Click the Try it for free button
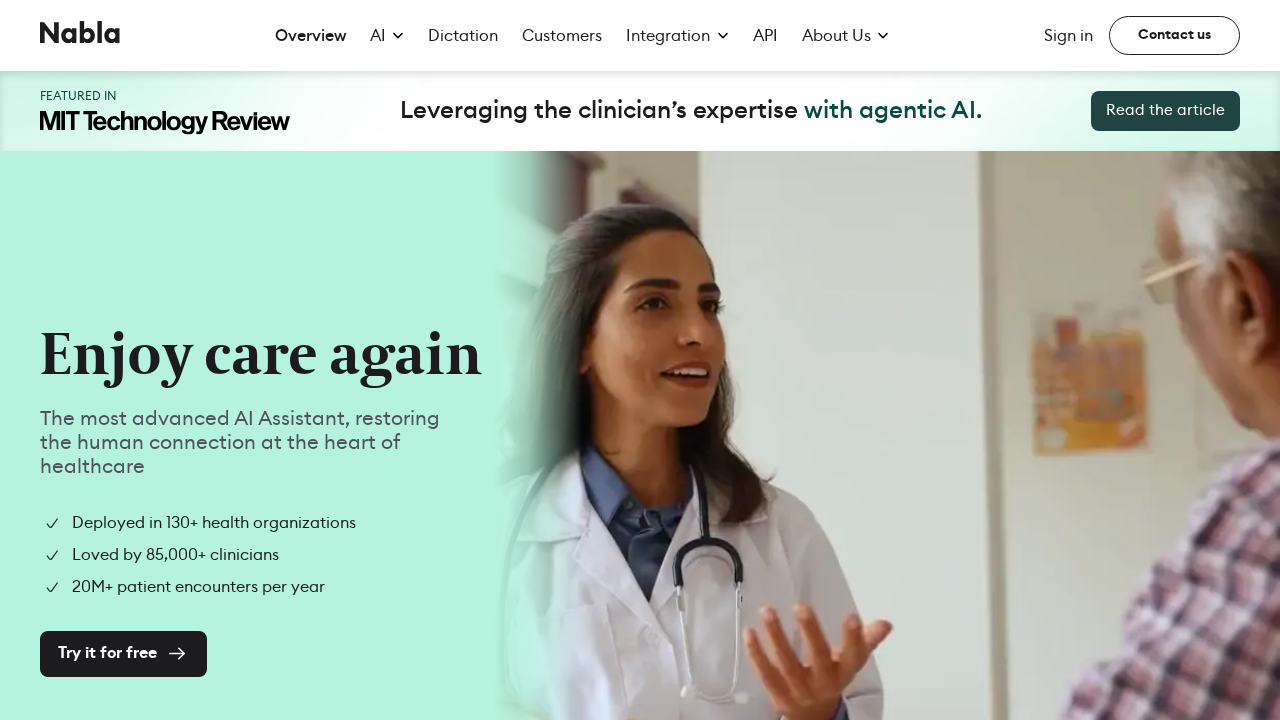The image size is (1280, 720). pos(123,654)
